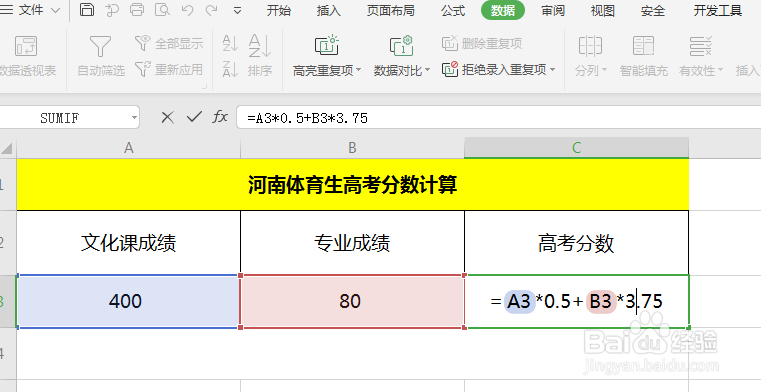Click cell containing 400
The height and width of the screenshot is (392, 761).
(x=129, y=301)
